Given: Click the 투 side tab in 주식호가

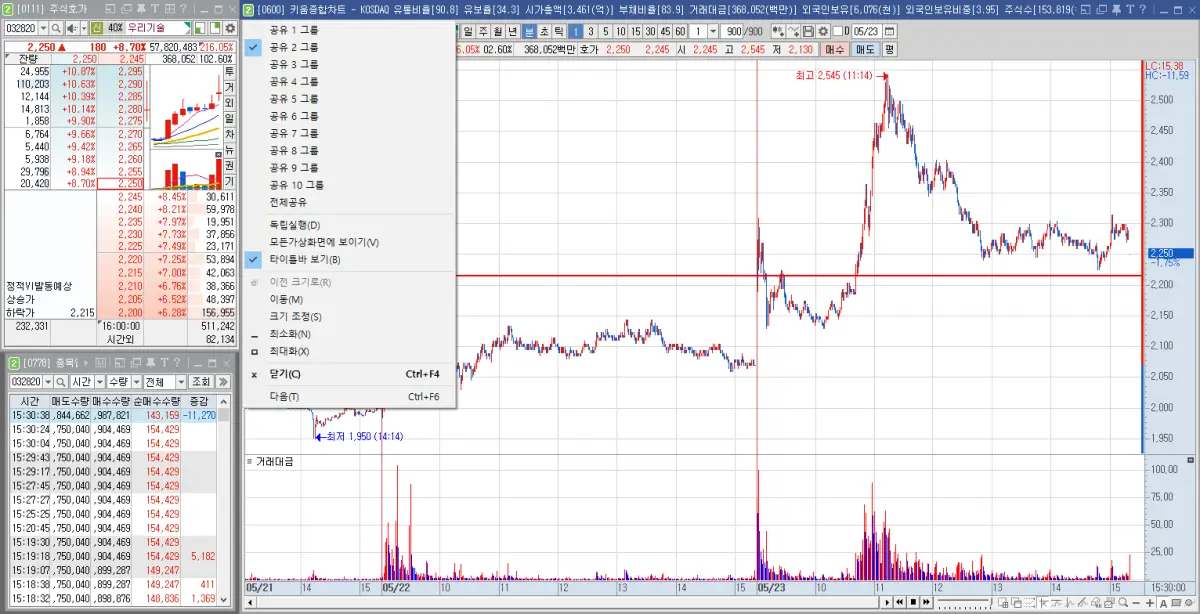Looking at the screenshot, I should [x=229, y=72].
